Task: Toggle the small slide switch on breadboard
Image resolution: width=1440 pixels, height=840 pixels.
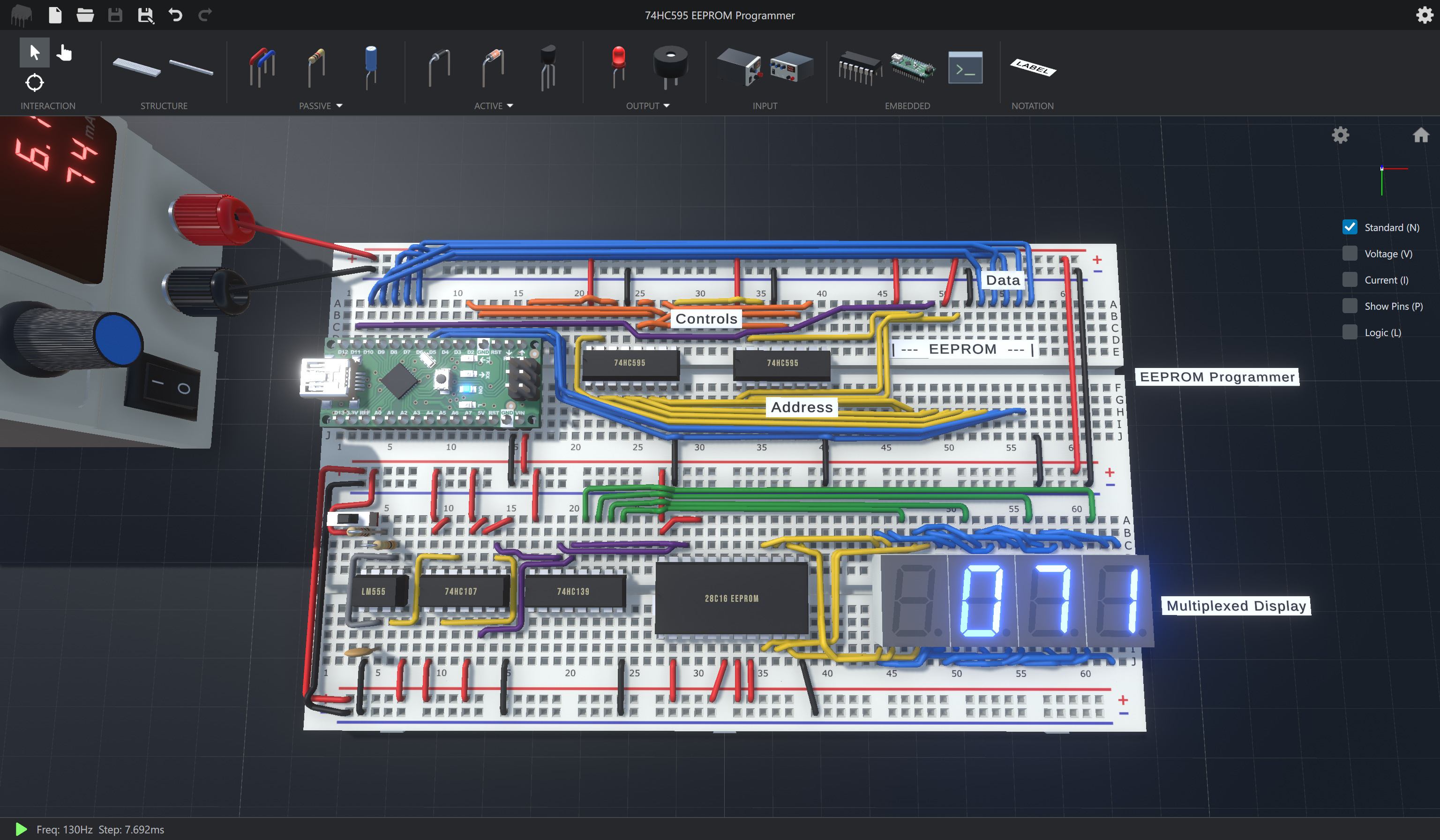Action: [352, 519]
